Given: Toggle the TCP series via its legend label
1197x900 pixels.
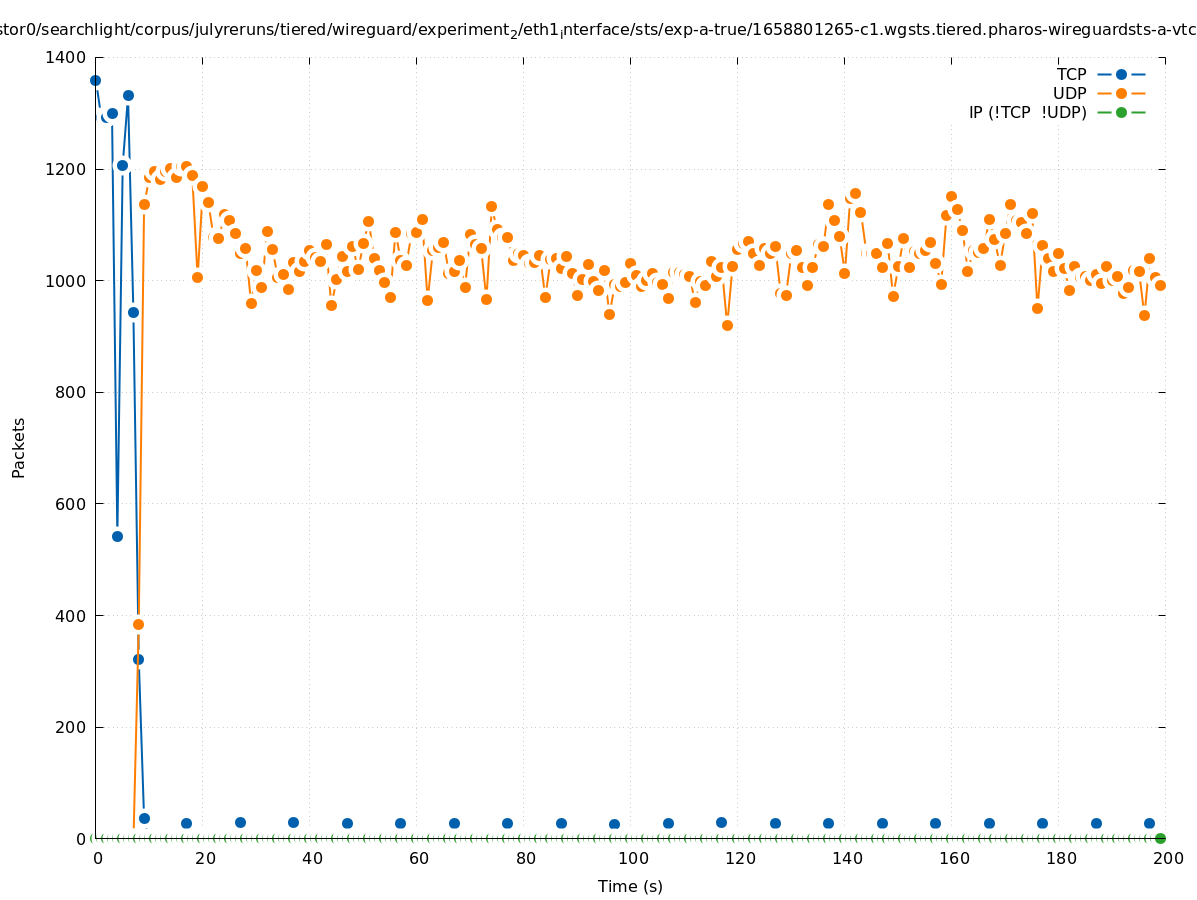Looking at the screenshot, I should coord(1071,74).
